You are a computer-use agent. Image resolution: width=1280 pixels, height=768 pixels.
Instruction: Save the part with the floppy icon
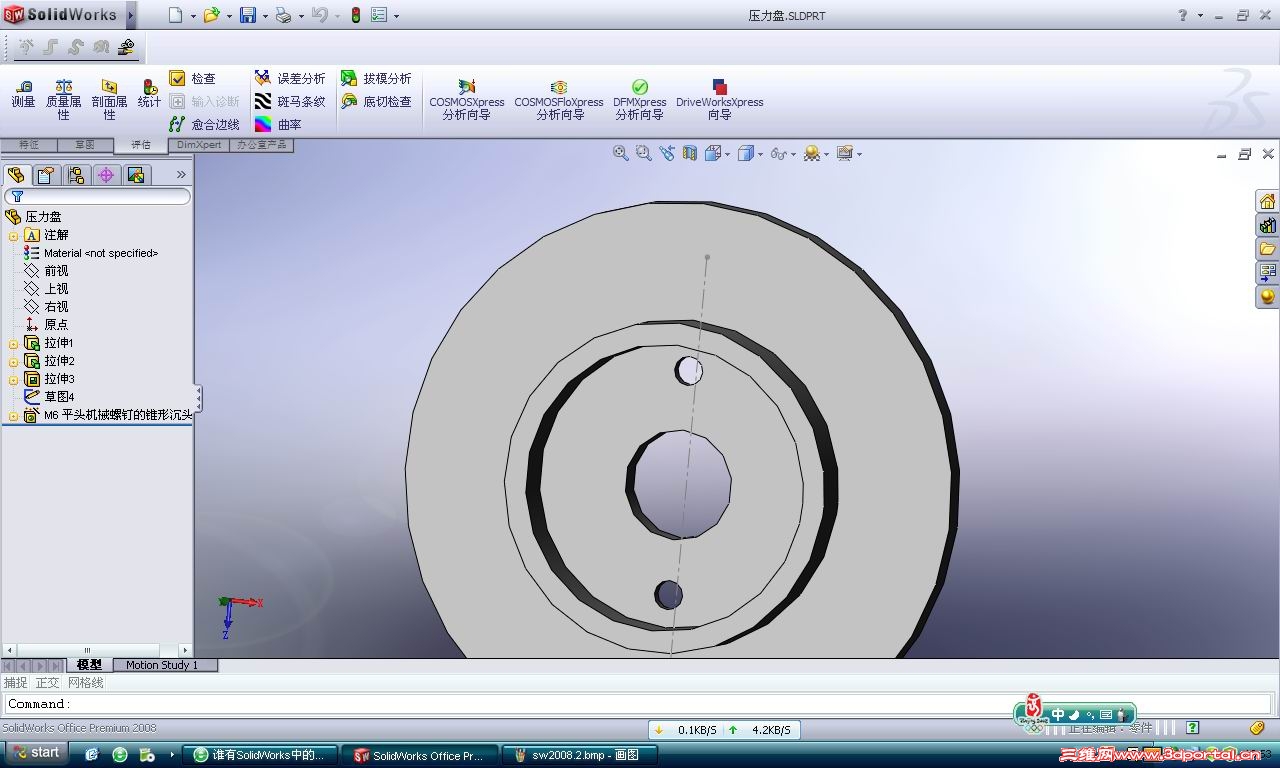248,15
